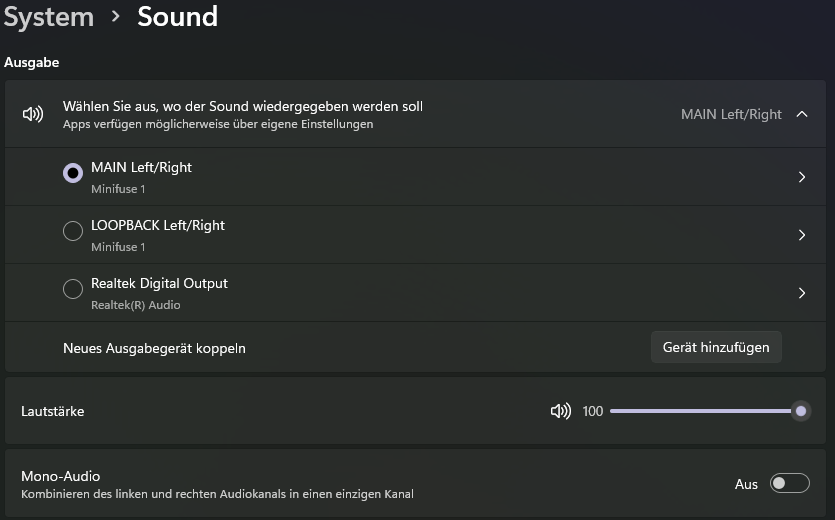Click the Lautstärke volume slider thumb

[800, 411]
